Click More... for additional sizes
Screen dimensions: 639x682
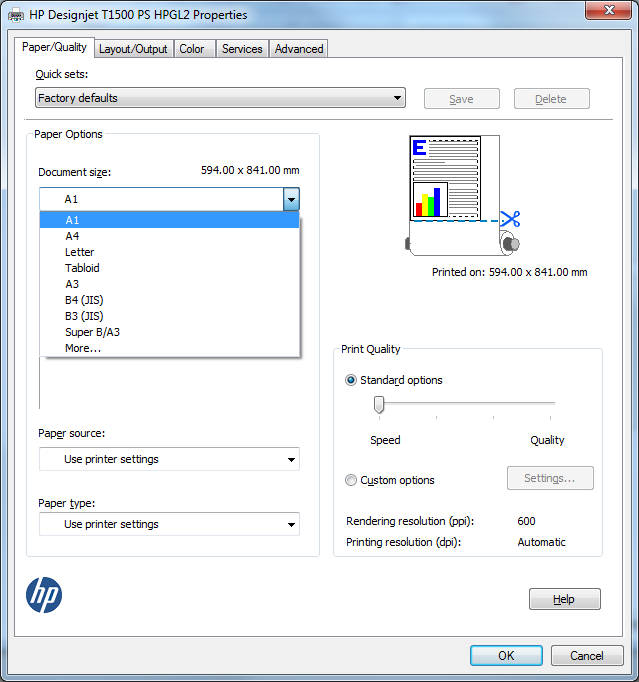click(x=169, y=348)
